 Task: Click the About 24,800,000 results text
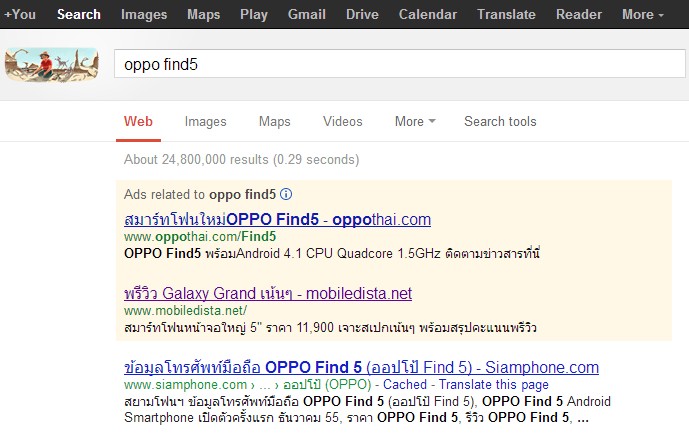pyautogui.click(x=241, y=160)
